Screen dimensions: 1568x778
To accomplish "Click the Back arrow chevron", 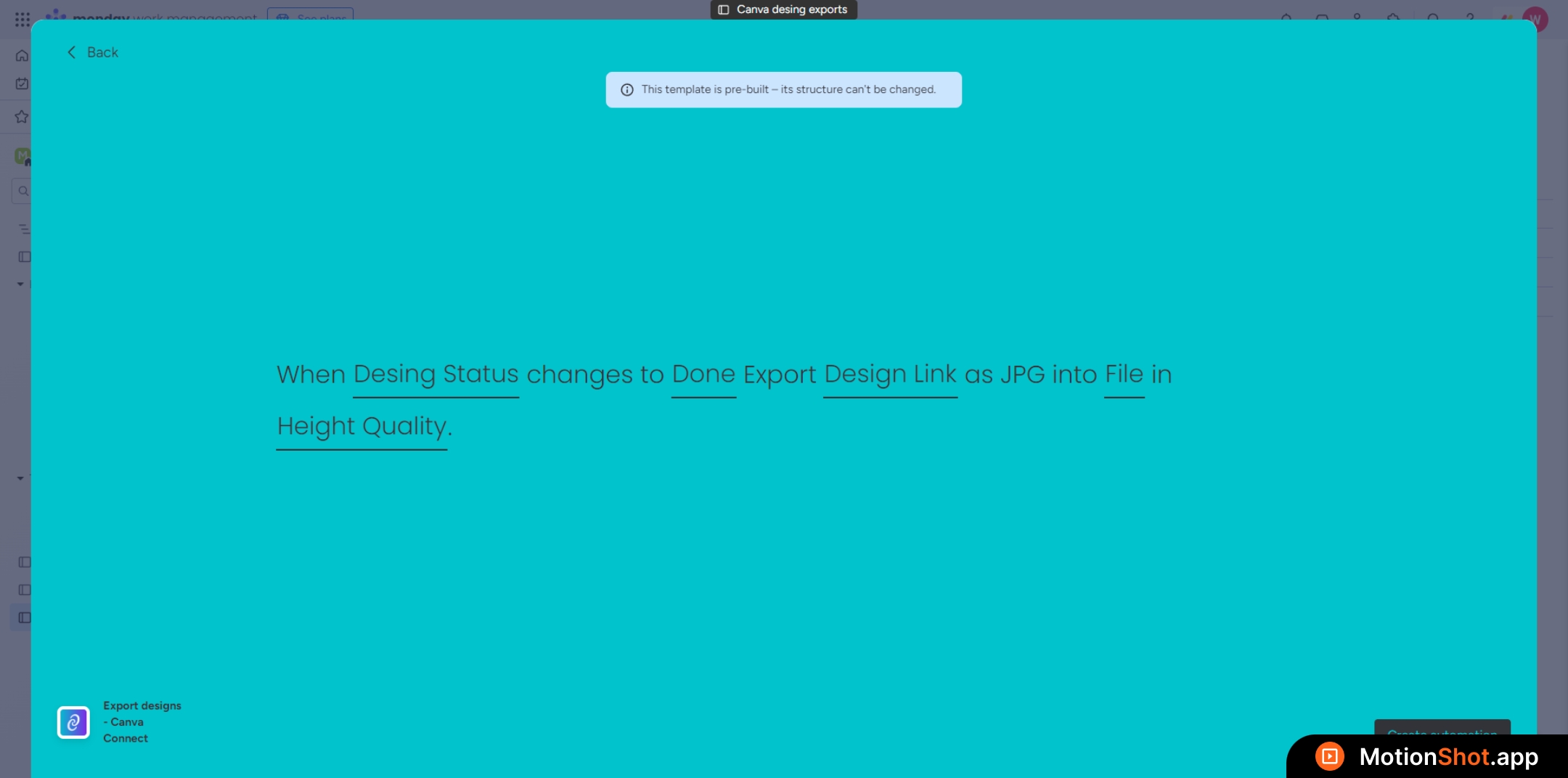I will (71, 52).
